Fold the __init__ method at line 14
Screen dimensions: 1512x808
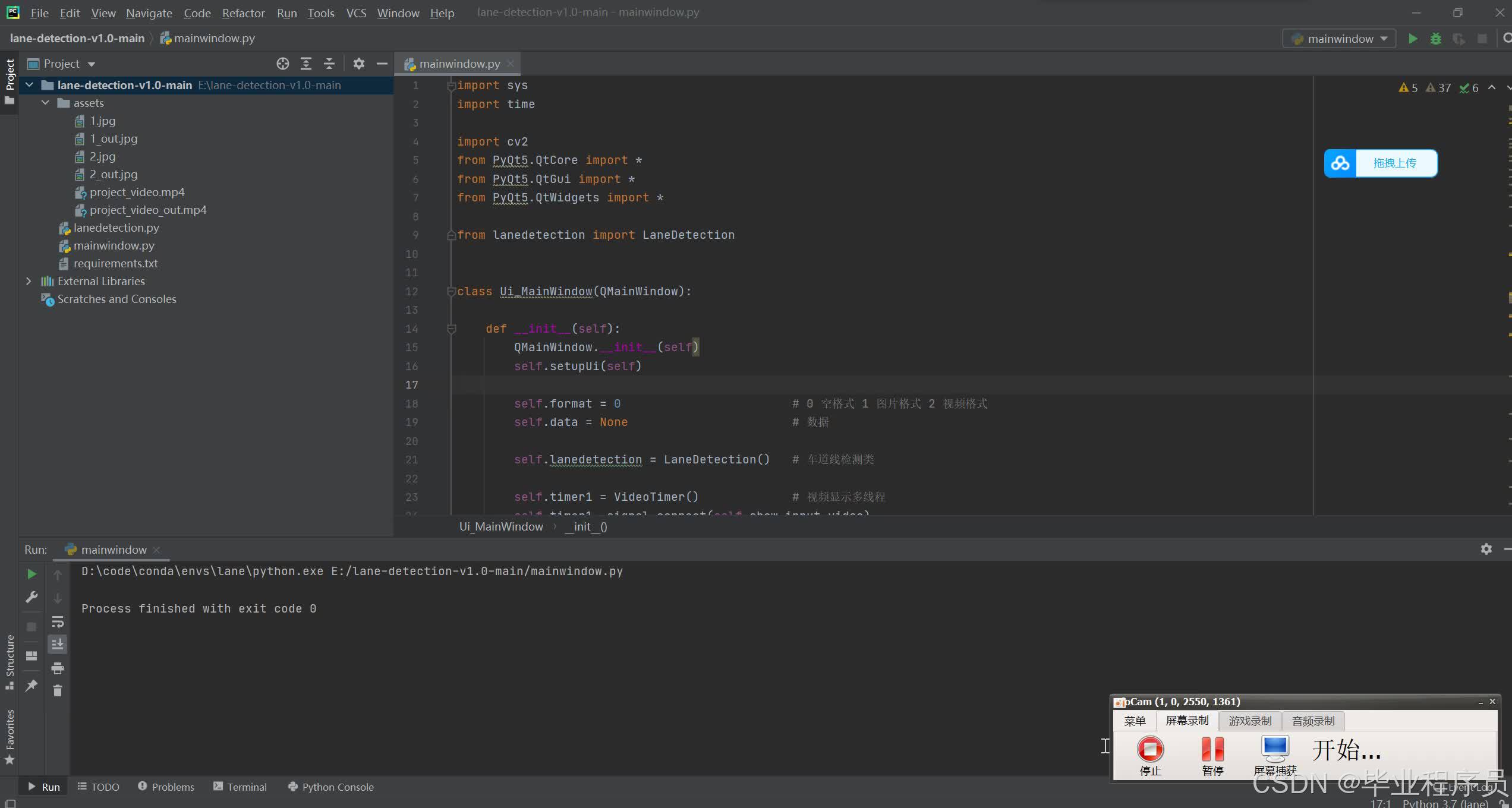451,329
